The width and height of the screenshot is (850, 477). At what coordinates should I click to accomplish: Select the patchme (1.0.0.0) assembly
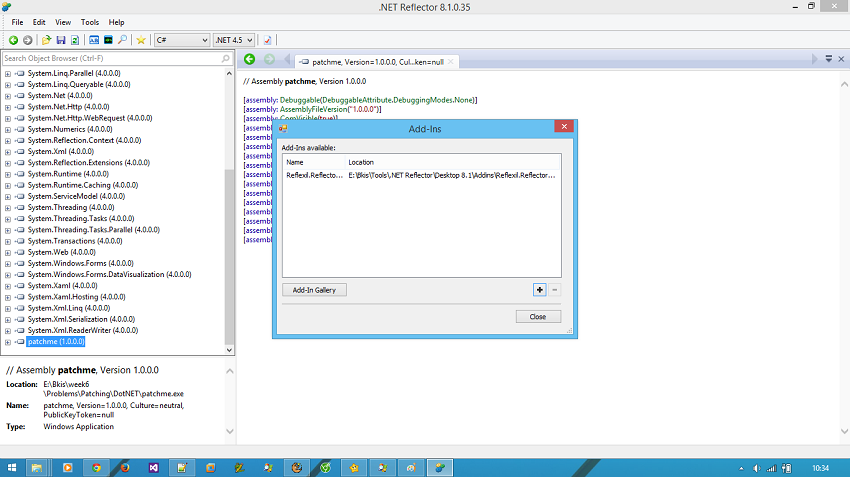[56, 341]
